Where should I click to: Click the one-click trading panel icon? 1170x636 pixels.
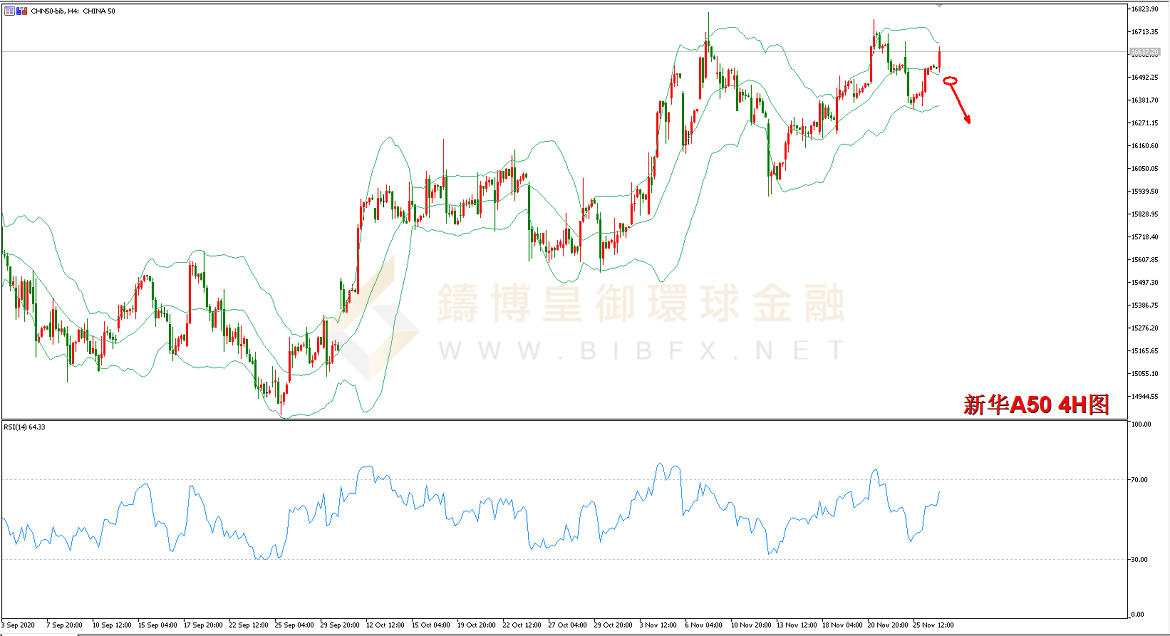(x=8, y=9)
